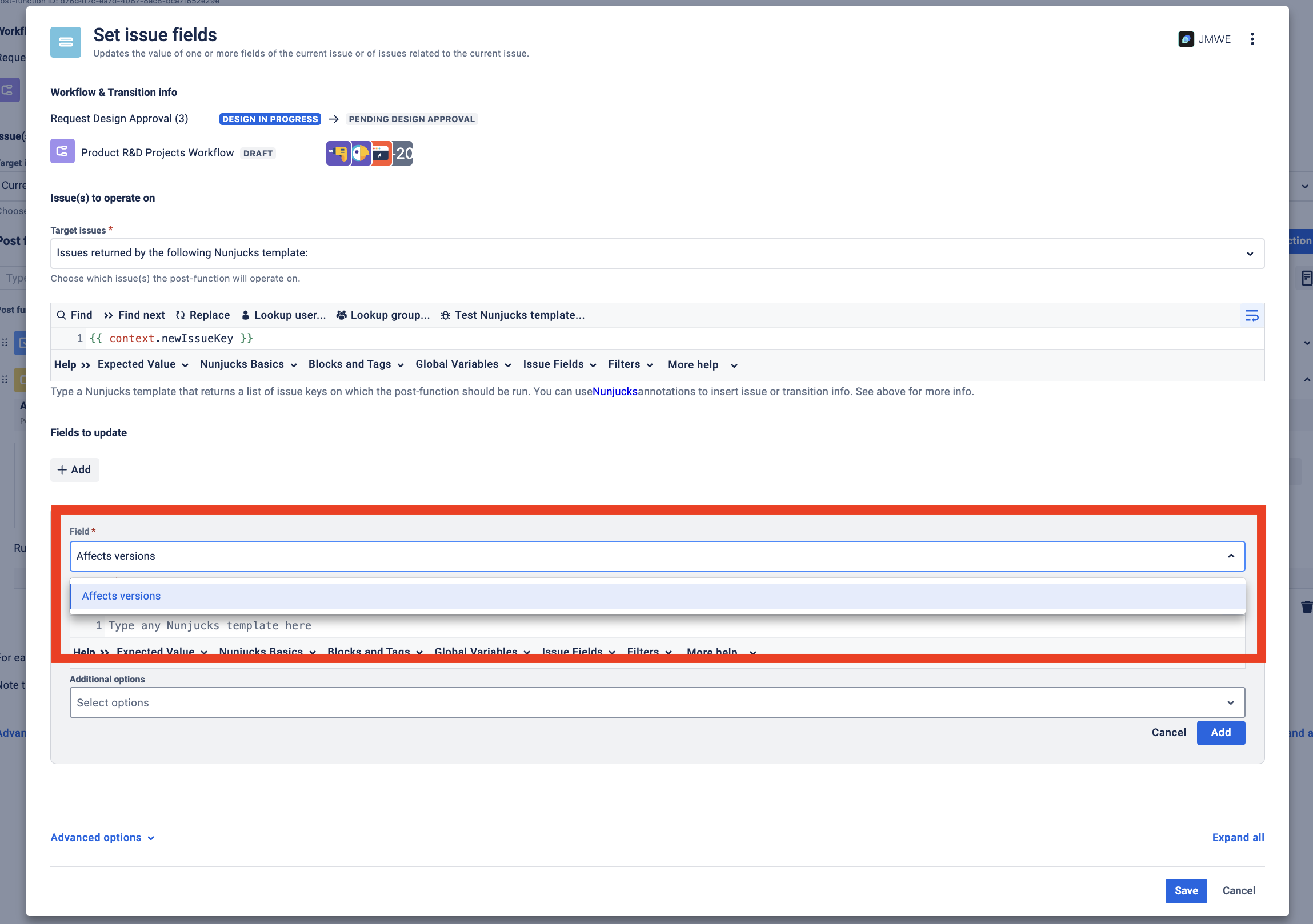Click the bottom Cancel button of dialog
Image resolution: width=1313 pixels, height=924 pixels.
coord(1239,890)
